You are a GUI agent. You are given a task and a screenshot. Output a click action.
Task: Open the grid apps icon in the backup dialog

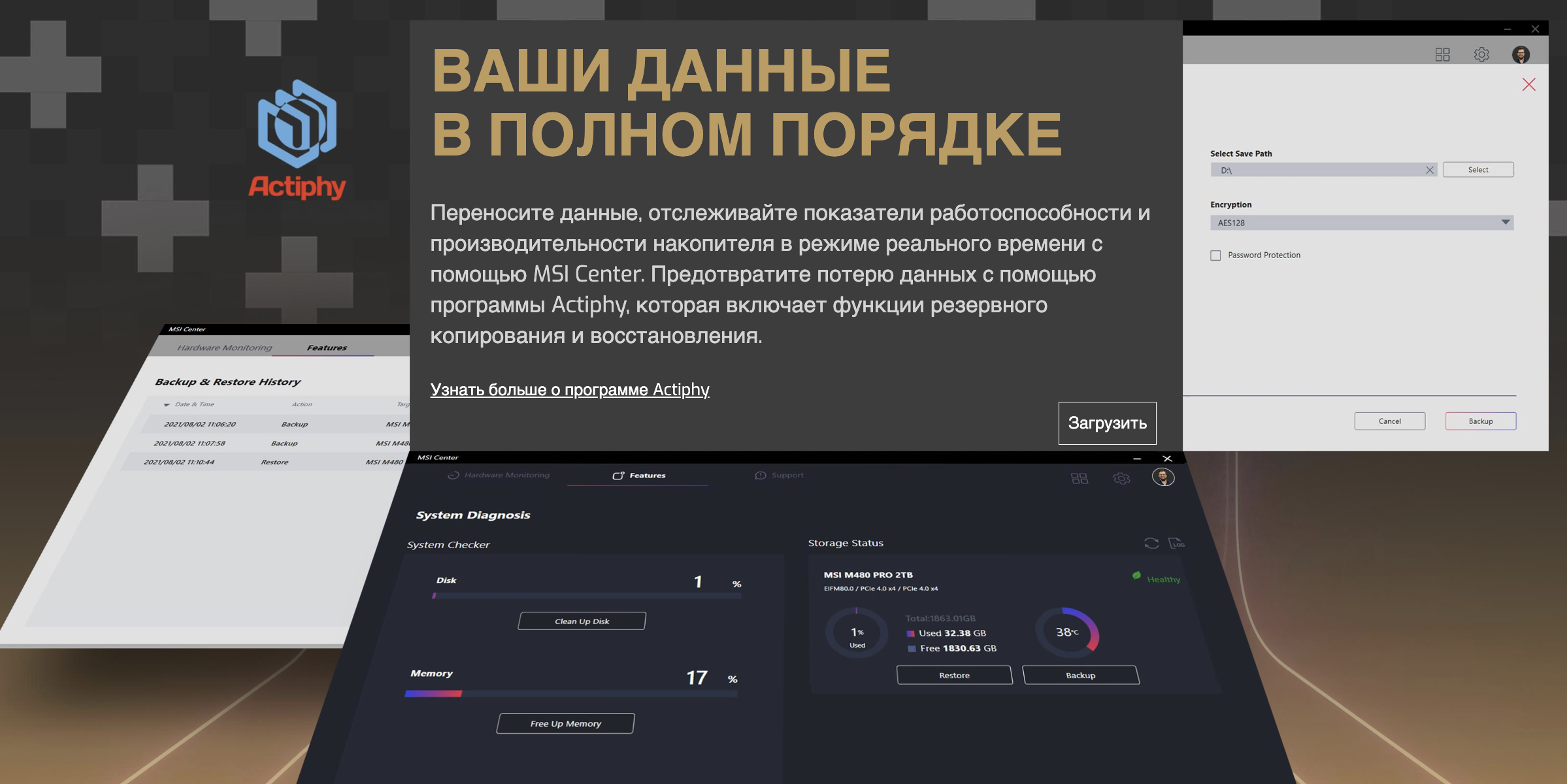tap(1442, 55)
